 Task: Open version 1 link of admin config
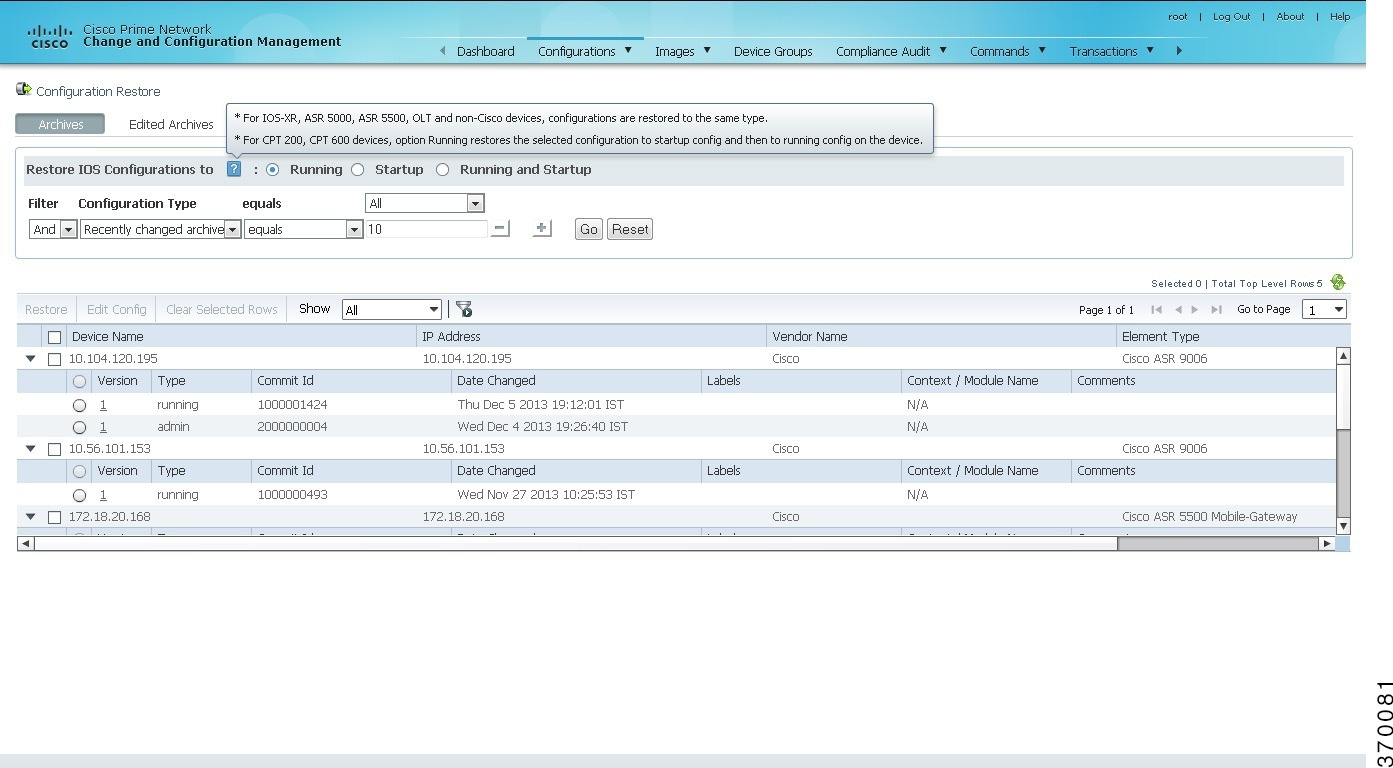(103, 427)
